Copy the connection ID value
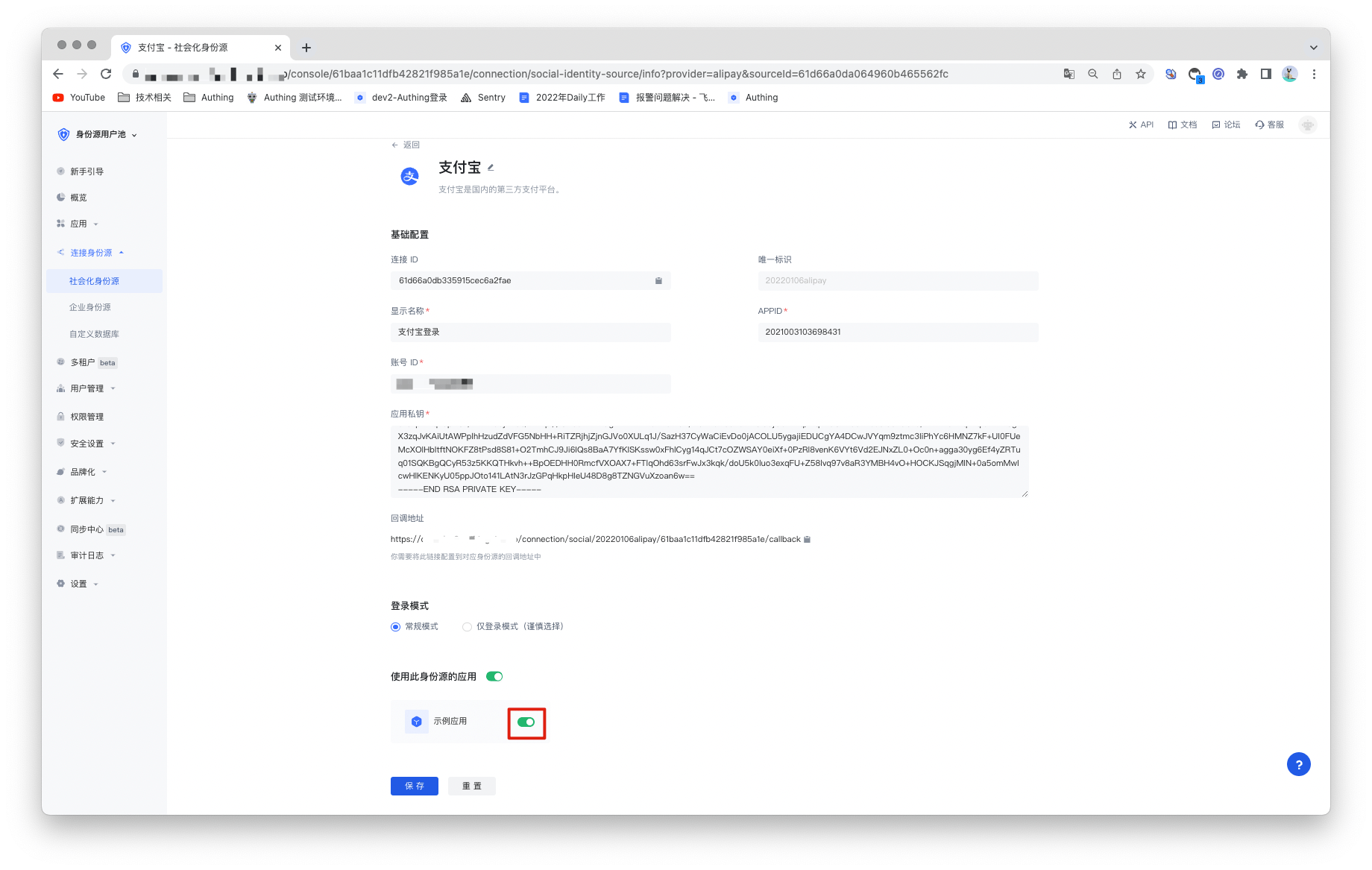This screenshot has width=1372, height=870. point(658,281)
